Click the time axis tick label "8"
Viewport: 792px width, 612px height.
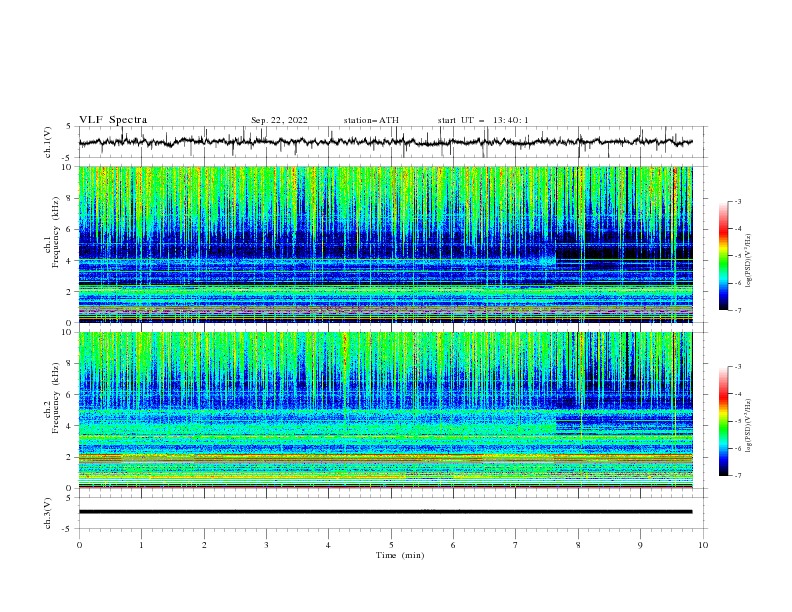tap(578, 545)
